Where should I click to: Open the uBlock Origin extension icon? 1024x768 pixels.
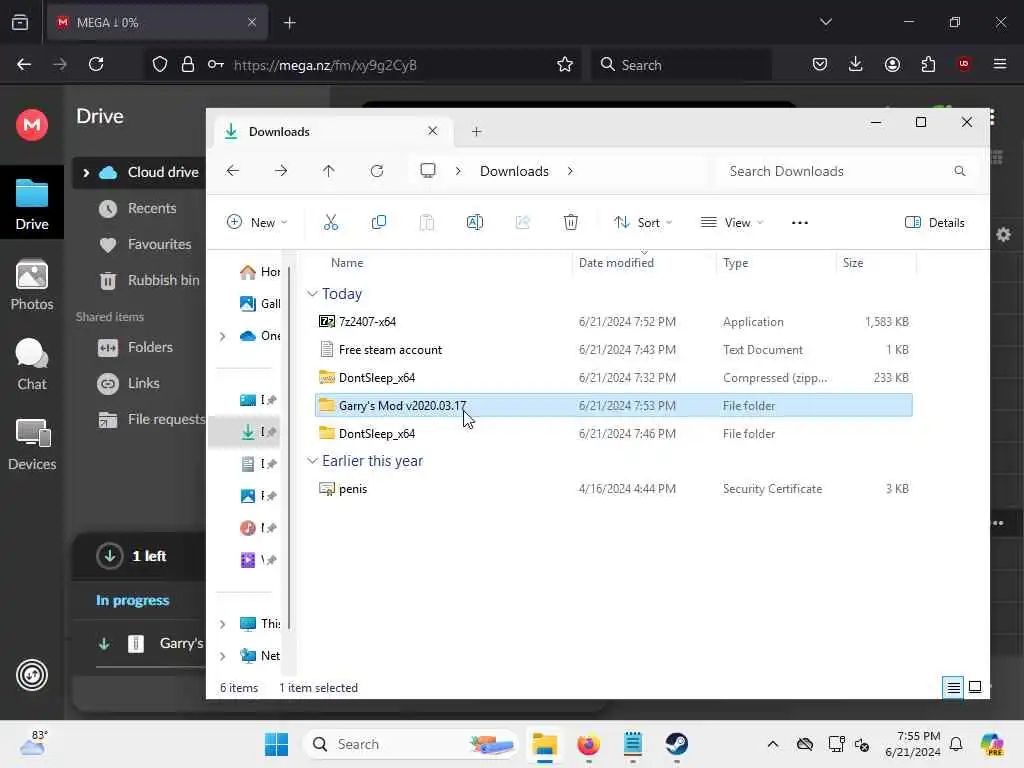(964, 64)
